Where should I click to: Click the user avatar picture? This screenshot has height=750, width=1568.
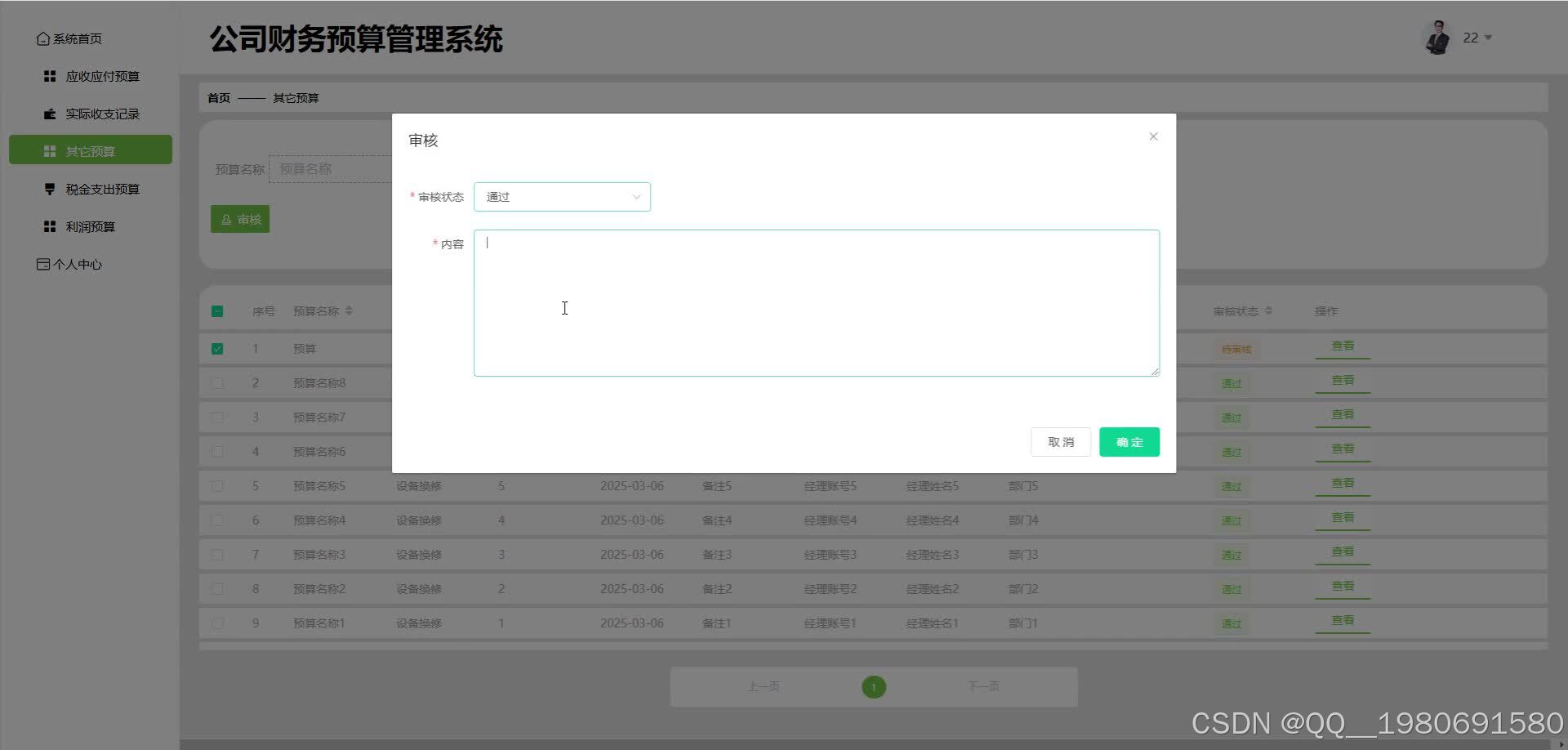click(1437, 37)
